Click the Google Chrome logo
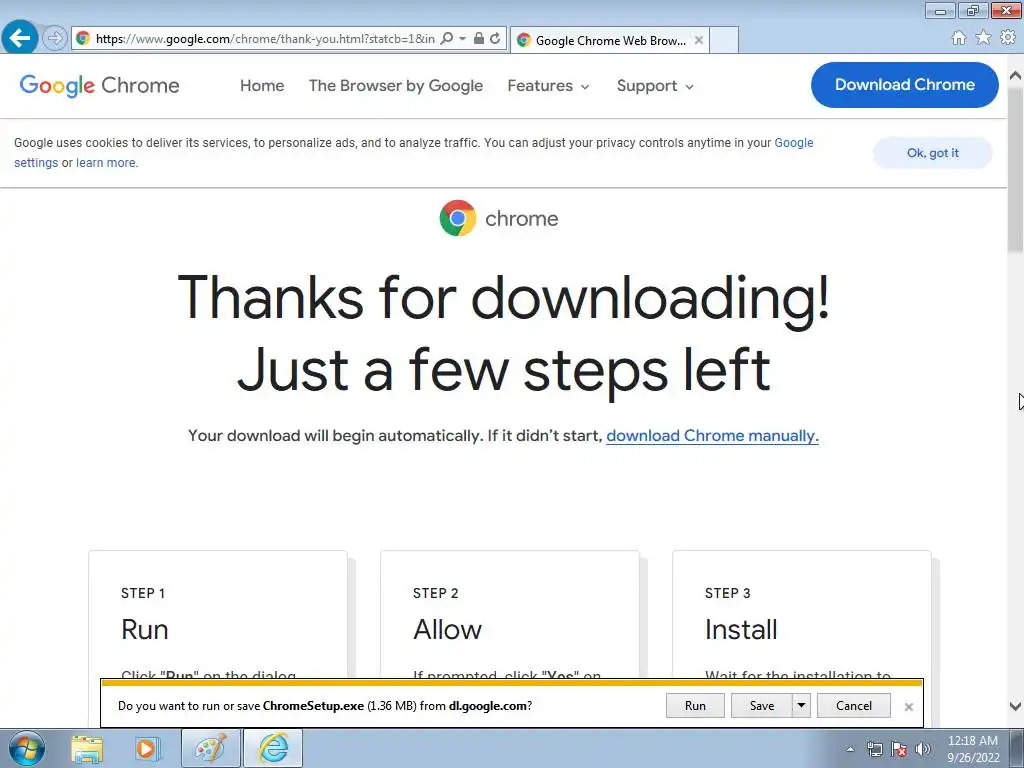 [99, 86]
